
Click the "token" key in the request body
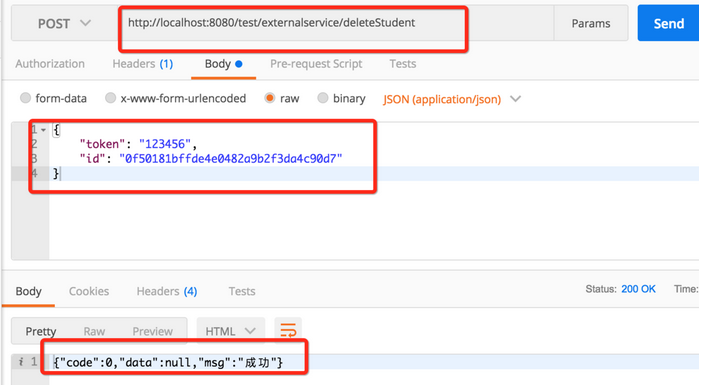[102, 144]
